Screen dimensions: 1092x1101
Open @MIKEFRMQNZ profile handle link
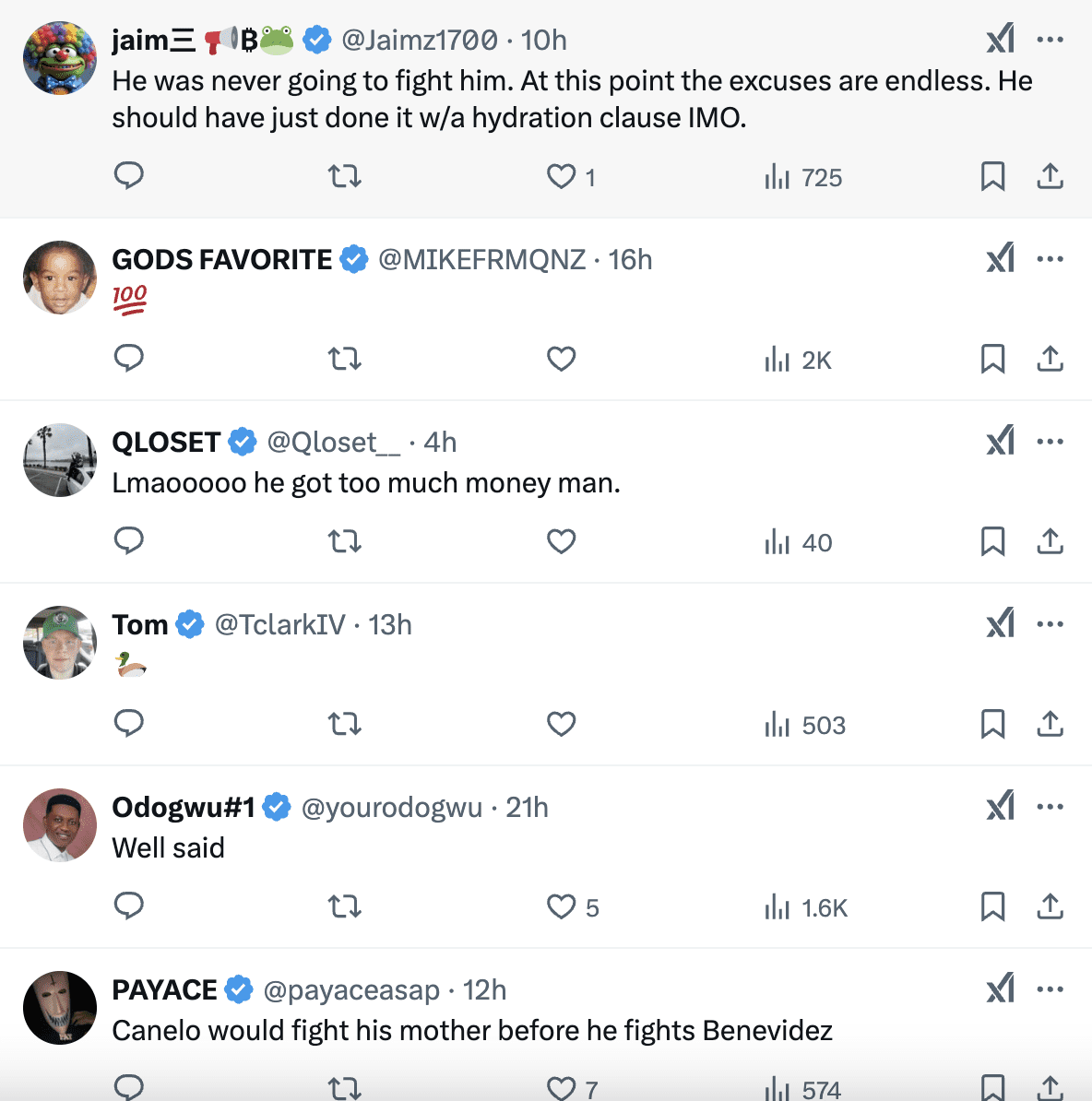point(481,259)
